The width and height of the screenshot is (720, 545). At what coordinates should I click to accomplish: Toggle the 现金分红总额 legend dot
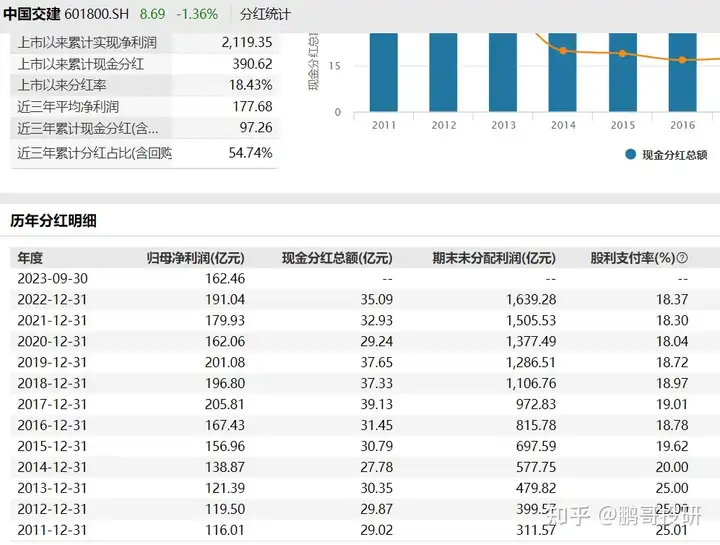630,155
